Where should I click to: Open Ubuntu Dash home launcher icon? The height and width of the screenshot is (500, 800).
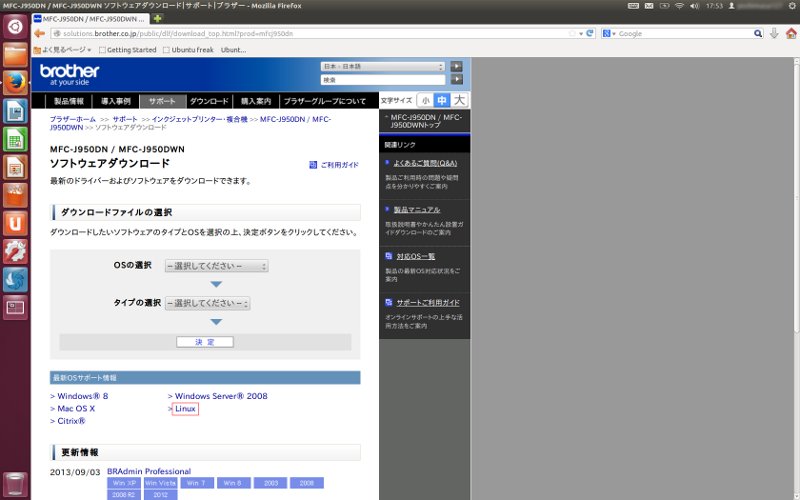(15, 27)
